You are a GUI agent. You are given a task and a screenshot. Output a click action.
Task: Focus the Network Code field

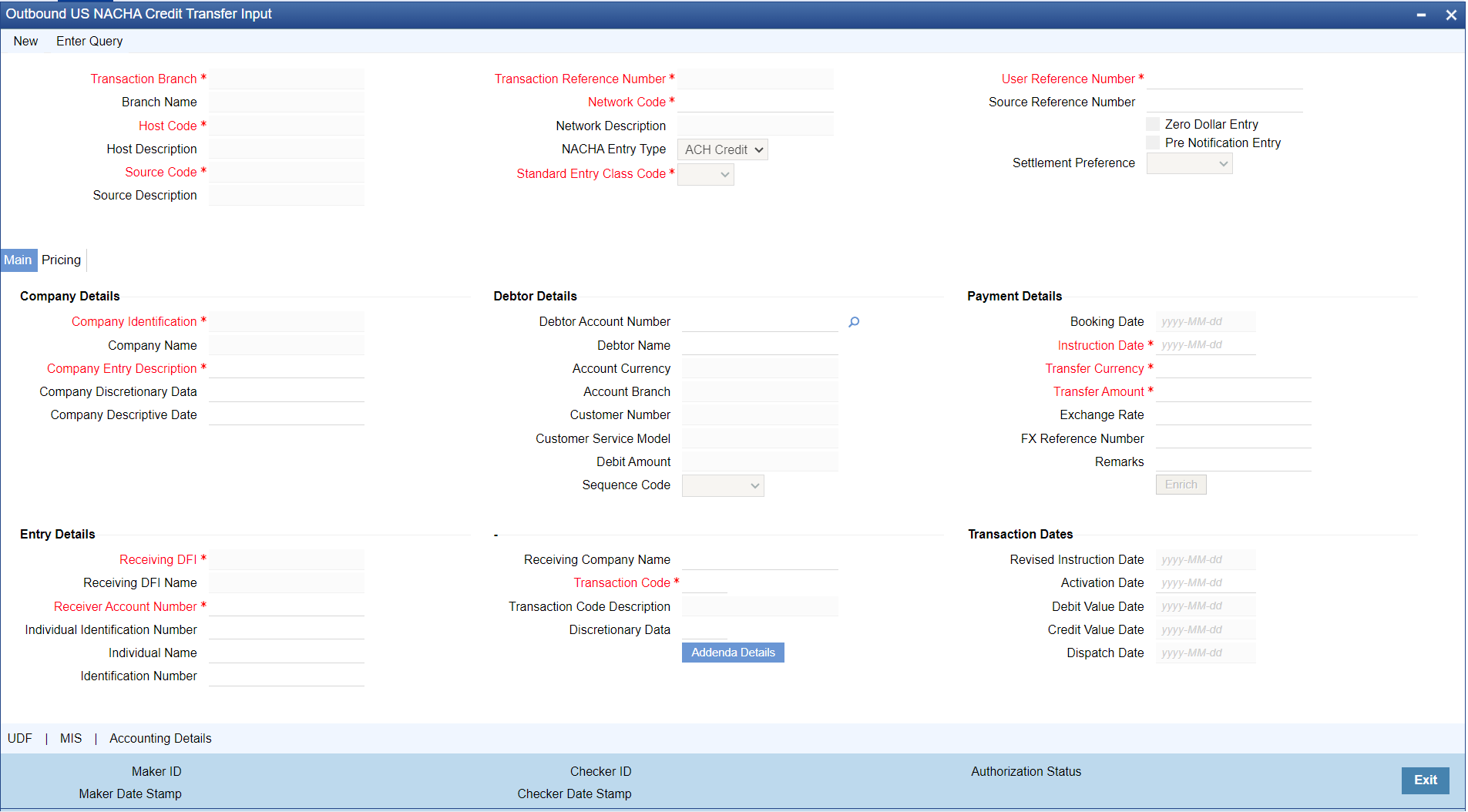(755, 102)
